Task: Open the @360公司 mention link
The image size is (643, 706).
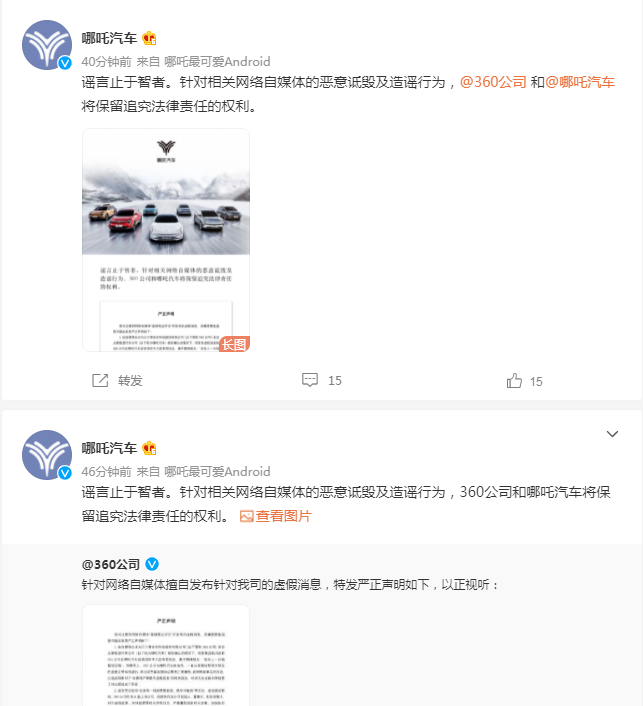Action: coord(493,82)
